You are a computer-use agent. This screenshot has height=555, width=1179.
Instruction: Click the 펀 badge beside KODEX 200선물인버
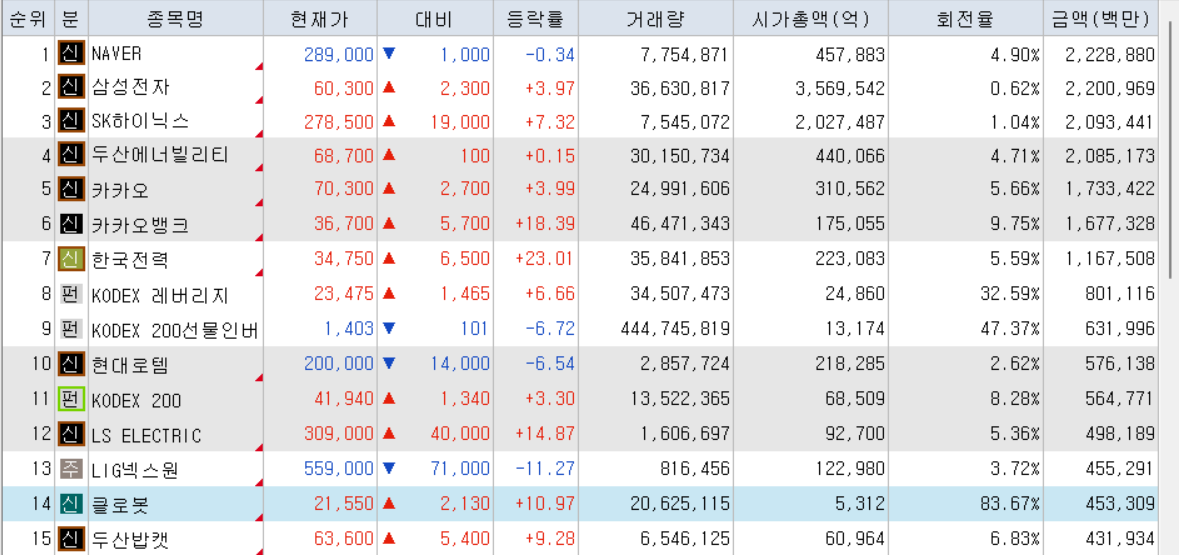71,329
